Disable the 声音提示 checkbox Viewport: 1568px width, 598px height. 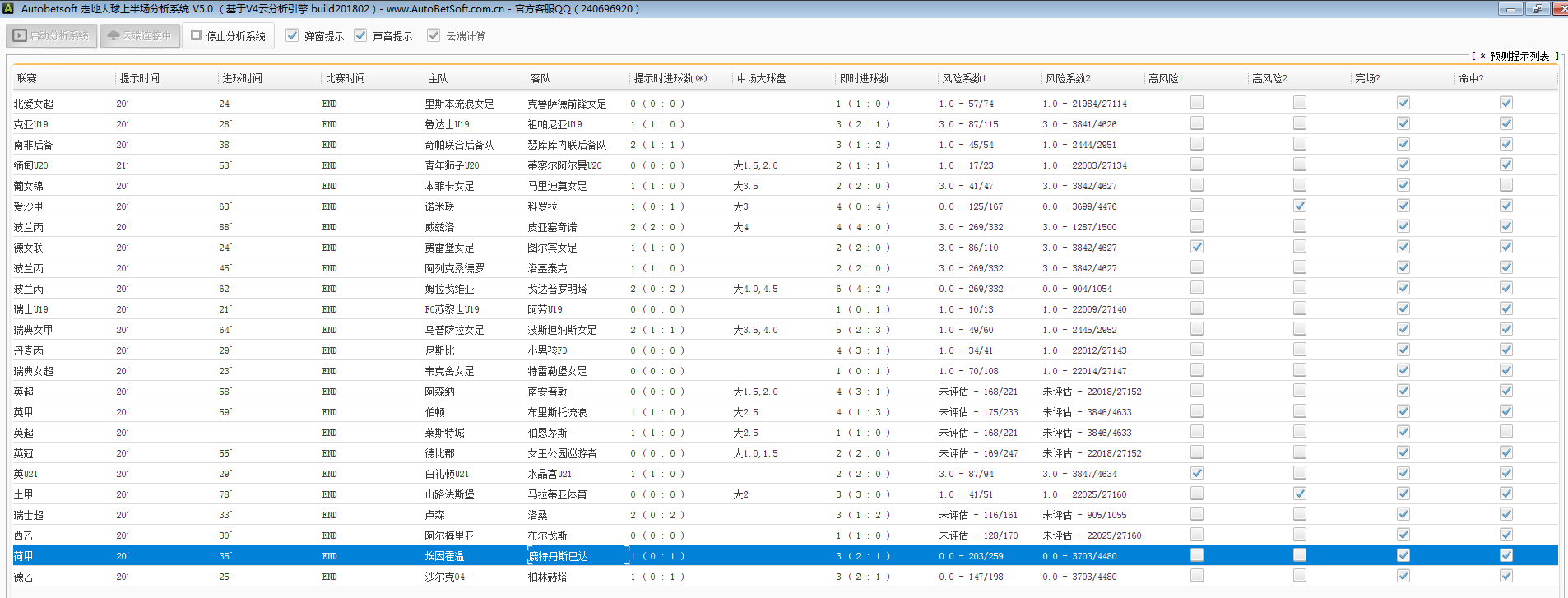coord(360,35)
